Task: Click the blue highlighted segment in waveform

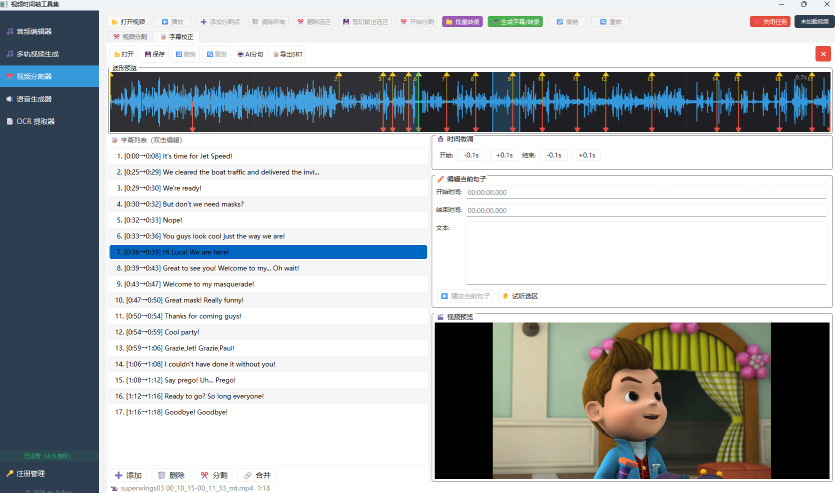Action: coord(506,101)
